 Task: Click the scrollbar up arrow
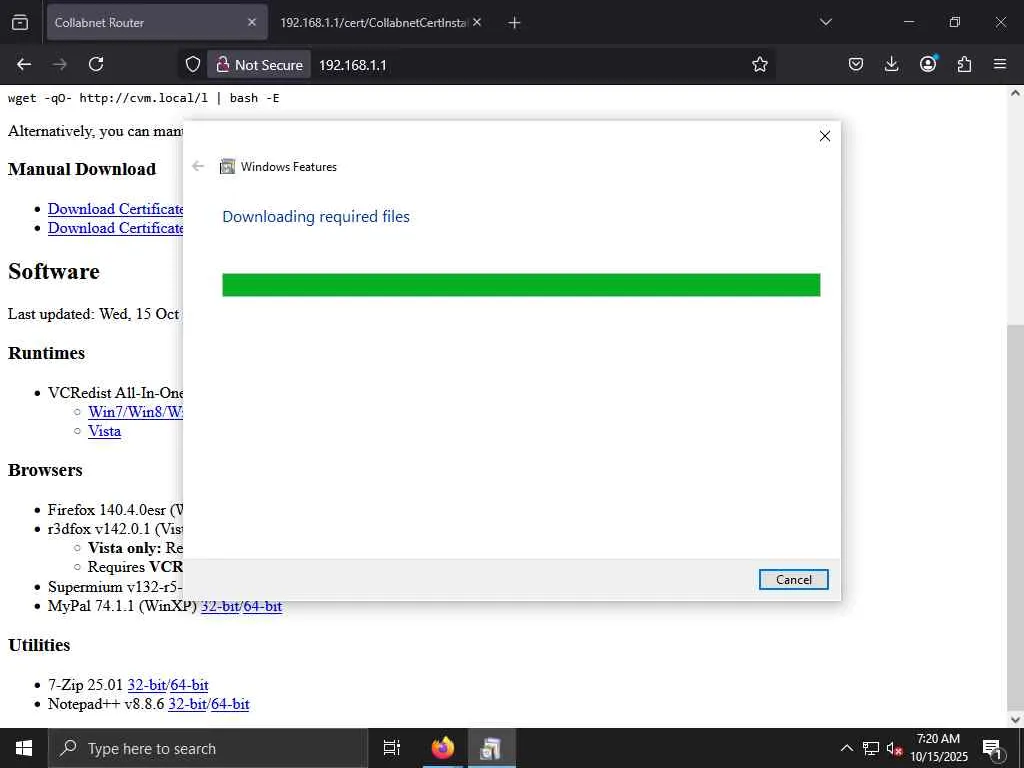[1015, 93]
